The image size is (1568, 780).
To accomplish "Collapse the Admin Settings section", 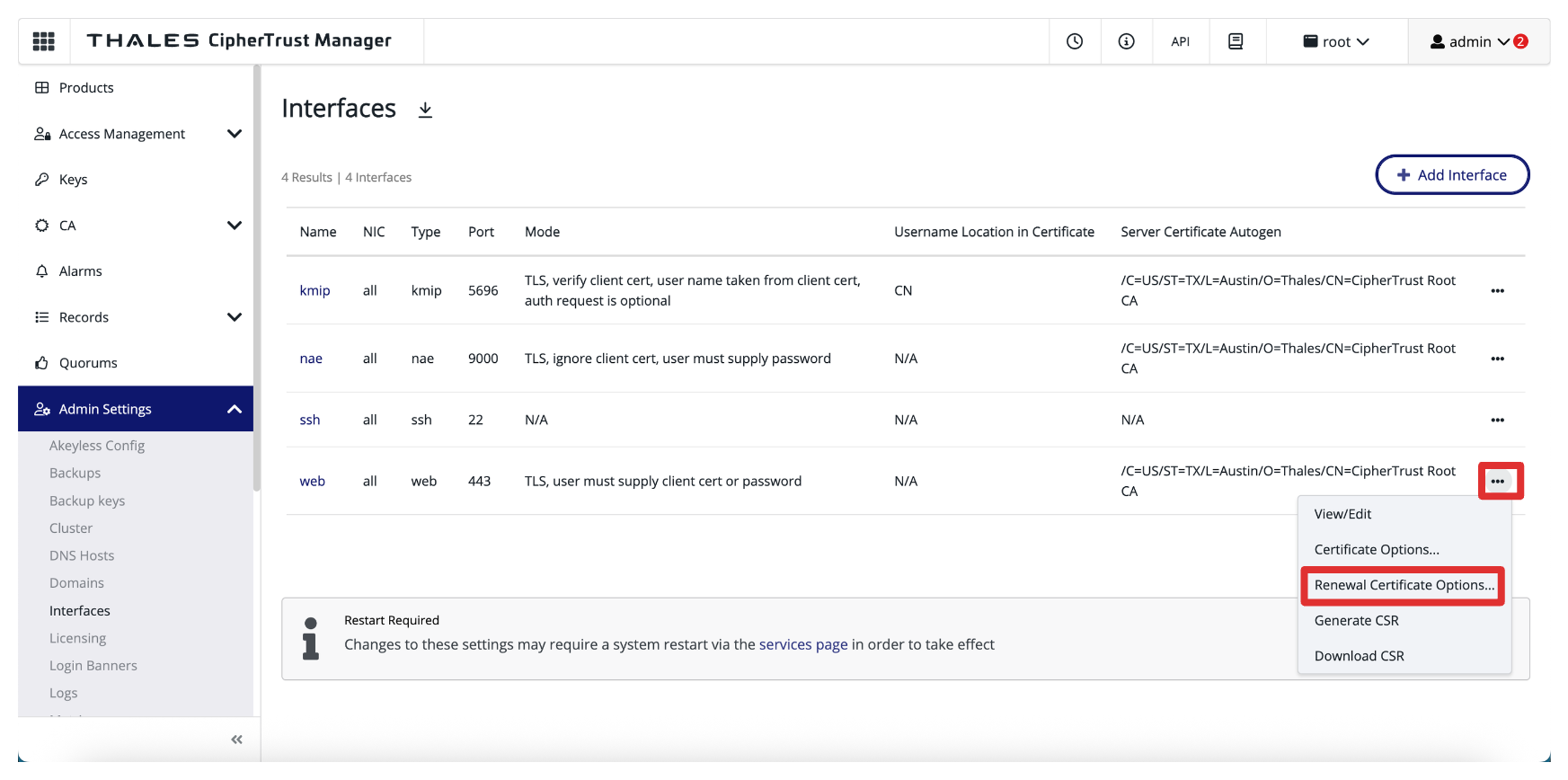I will [235, 409].
